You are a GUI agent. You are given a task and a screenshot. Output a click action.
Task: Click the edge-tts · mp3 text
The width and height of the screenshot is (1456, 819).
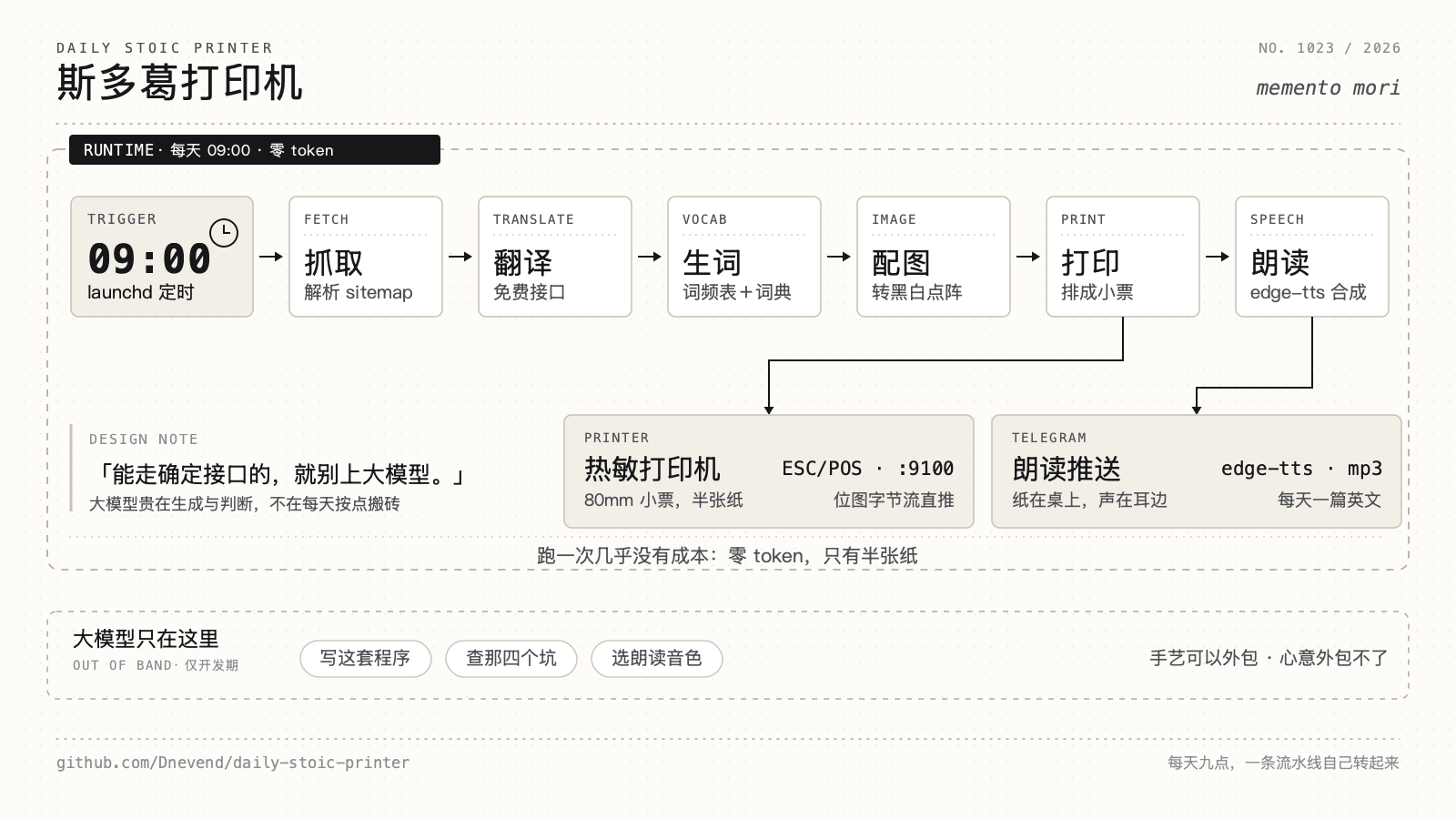(1301, 469)
